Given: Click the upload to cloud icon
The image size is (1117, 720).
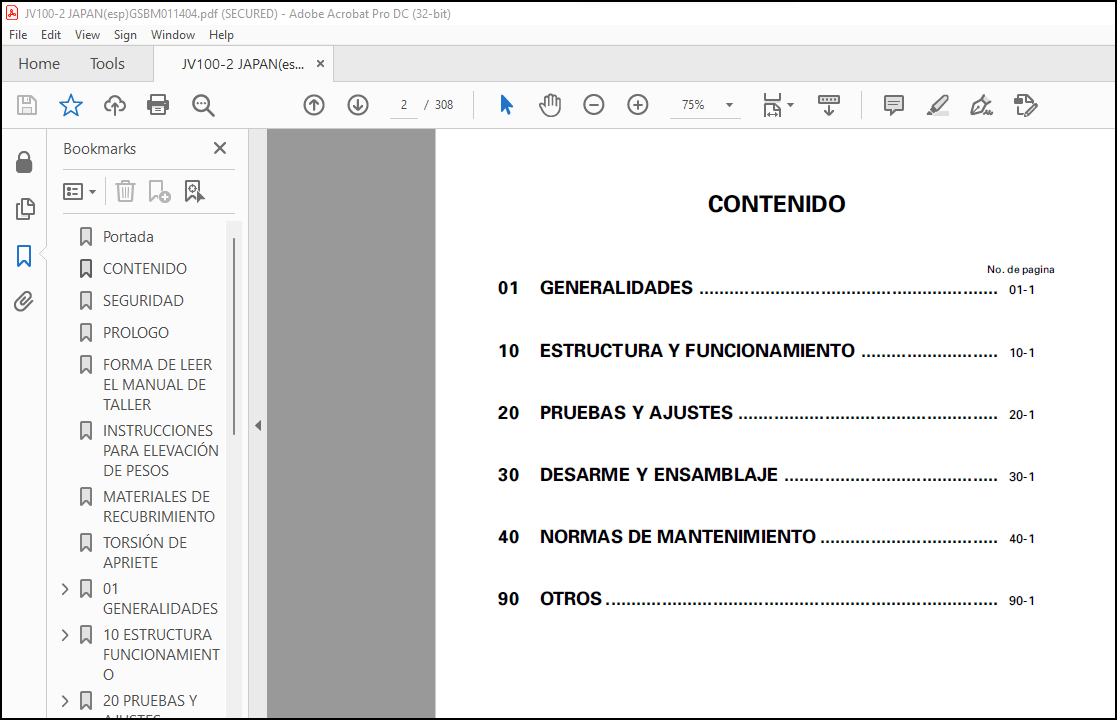Looking at the screenshot, I should pos(115,105).
